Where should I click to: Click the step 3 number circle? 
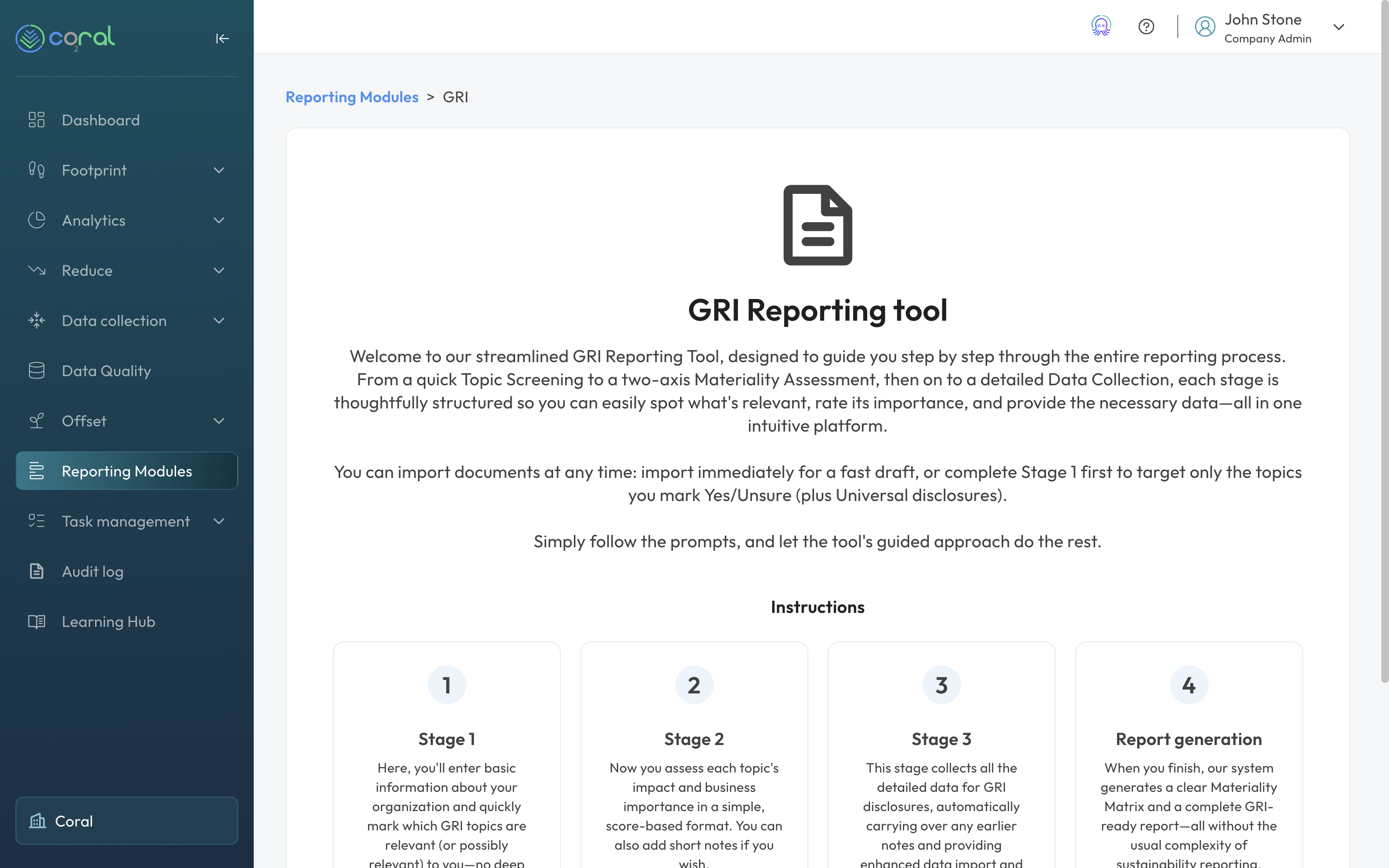(941, 685)
